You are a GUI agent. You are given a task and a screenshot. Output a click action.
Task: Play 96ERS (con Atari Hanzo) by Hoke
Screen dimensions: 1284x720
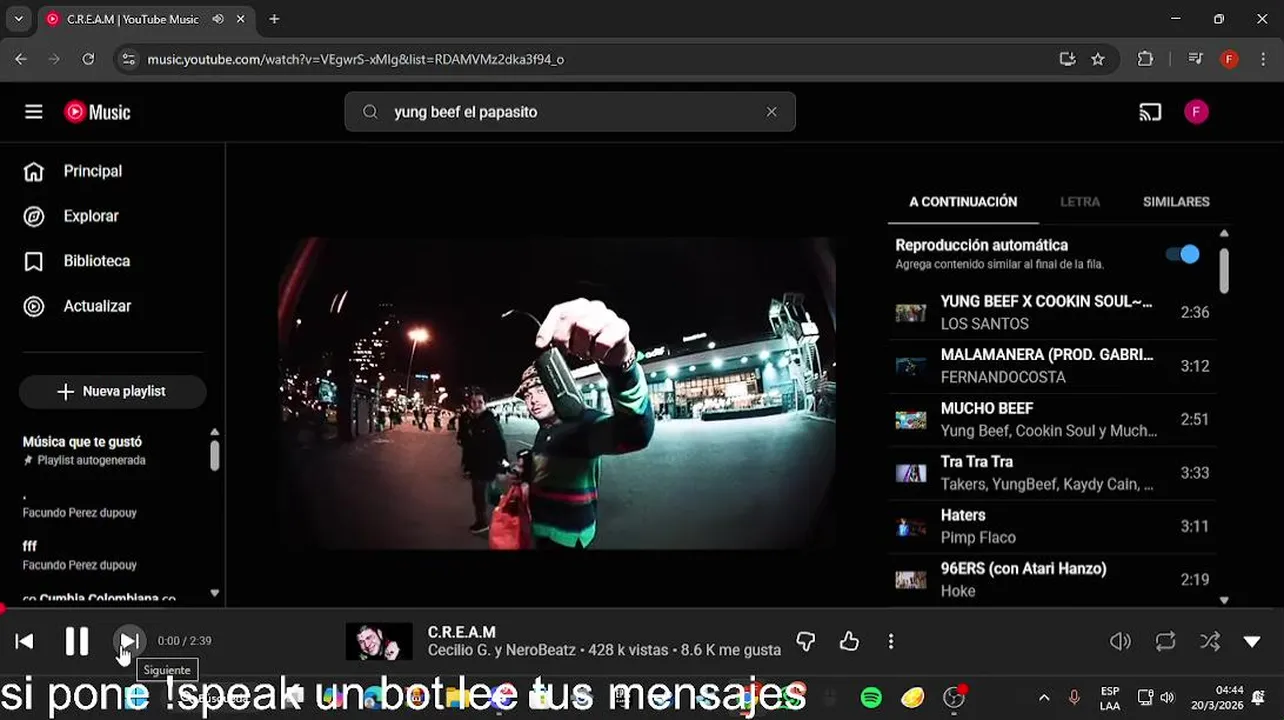(x=1053, y=580)
